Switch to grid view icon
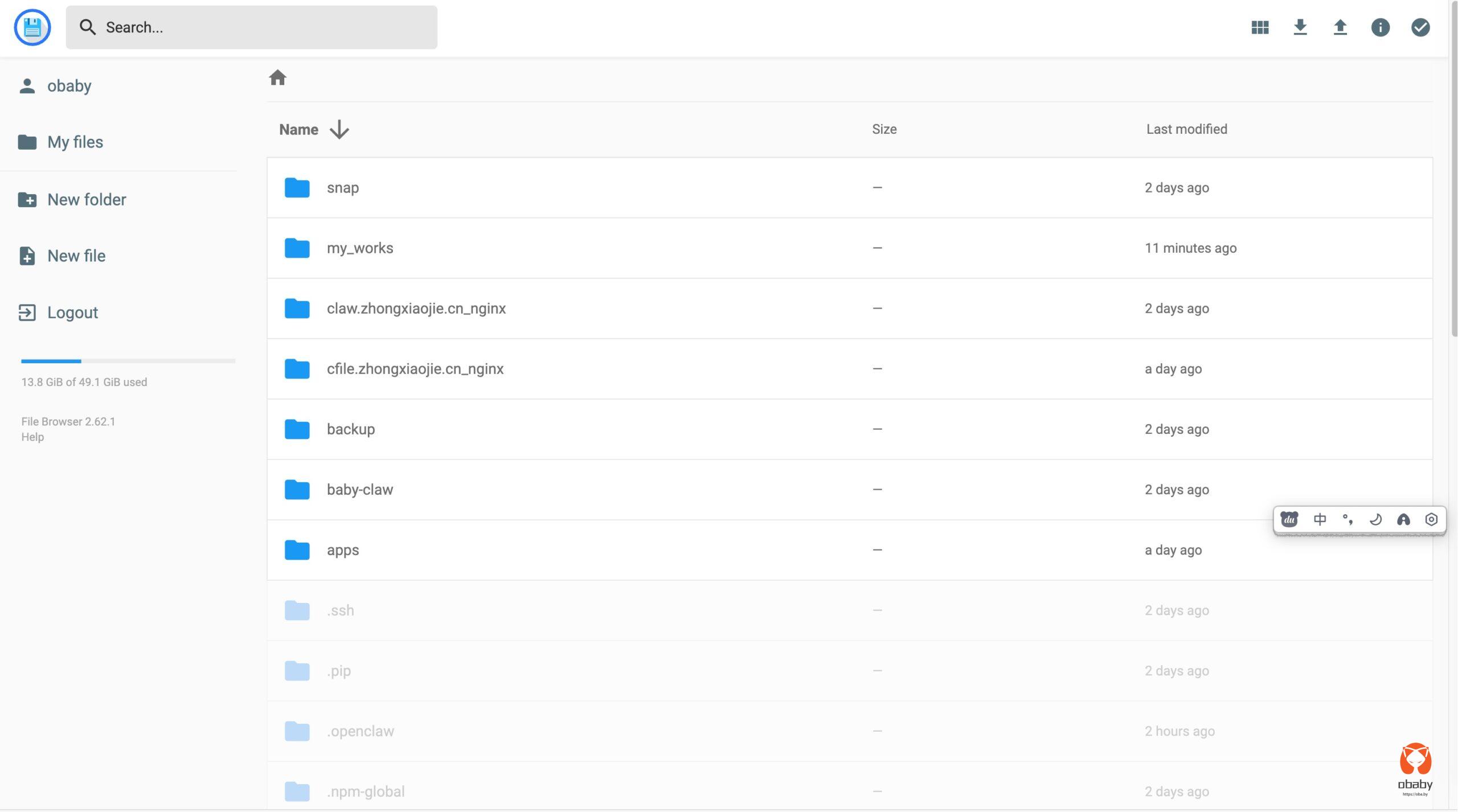 coord(1260,27)
